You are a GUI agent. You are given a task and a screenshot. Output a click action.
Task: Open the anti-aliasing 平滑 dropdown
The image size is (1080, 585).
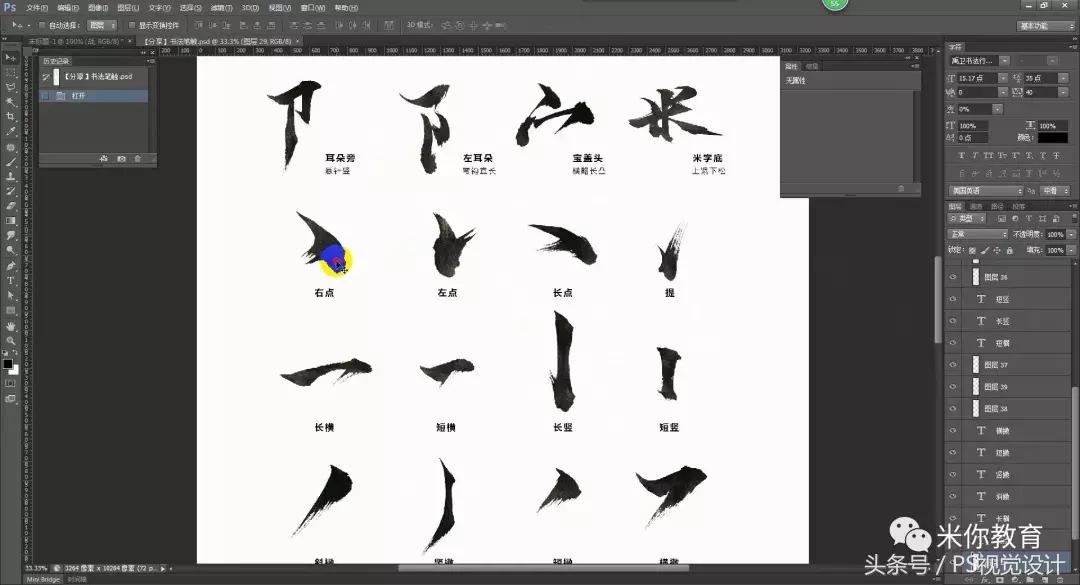click(x=1055, y=191)
